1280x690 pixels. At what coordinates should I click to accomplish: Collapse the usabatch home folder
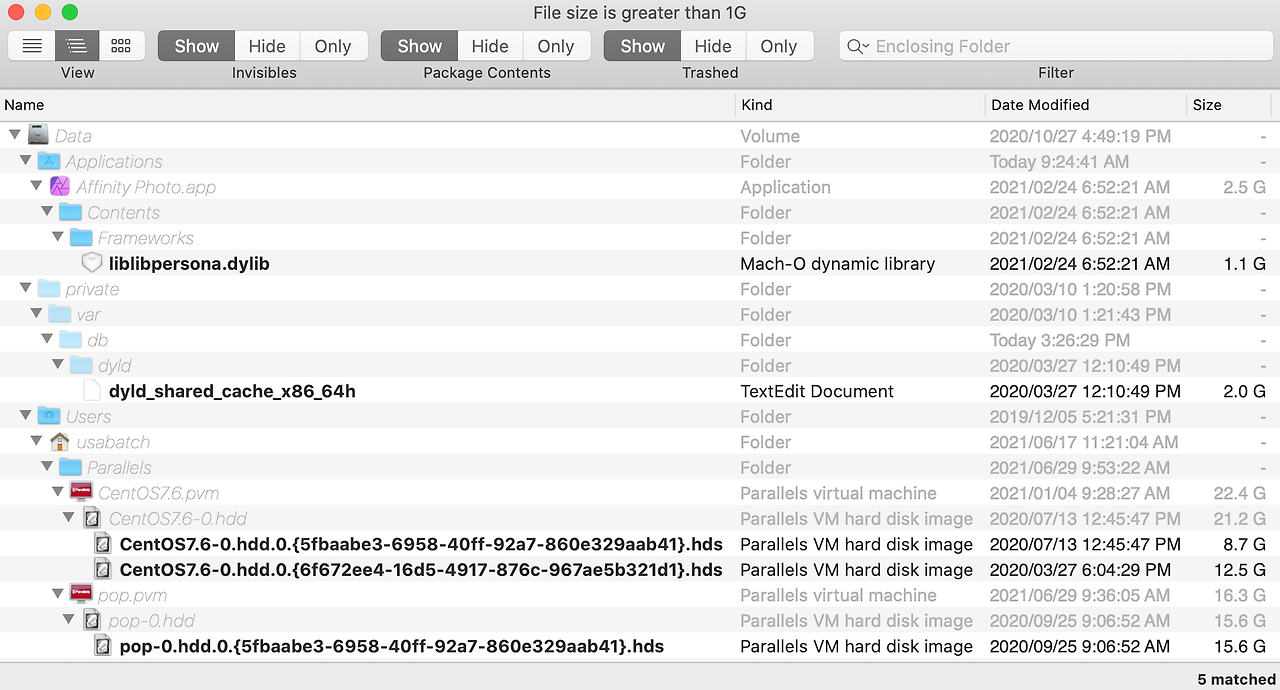(36, 442)
